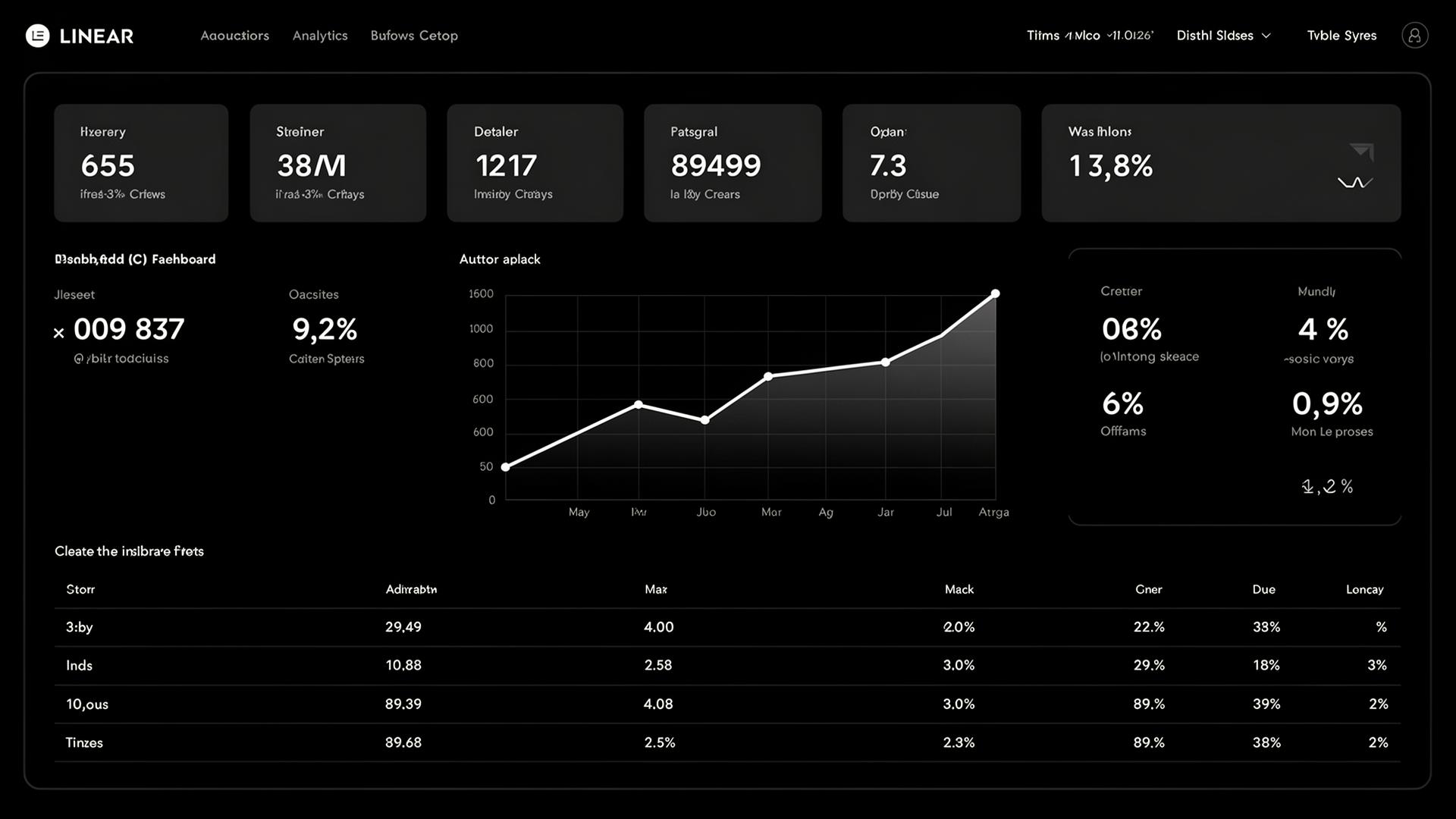Image resolution: width=1456 pixels, height=819 pixels.
Task: Open the user profile avatar icon
Action: coord(1414,35)
